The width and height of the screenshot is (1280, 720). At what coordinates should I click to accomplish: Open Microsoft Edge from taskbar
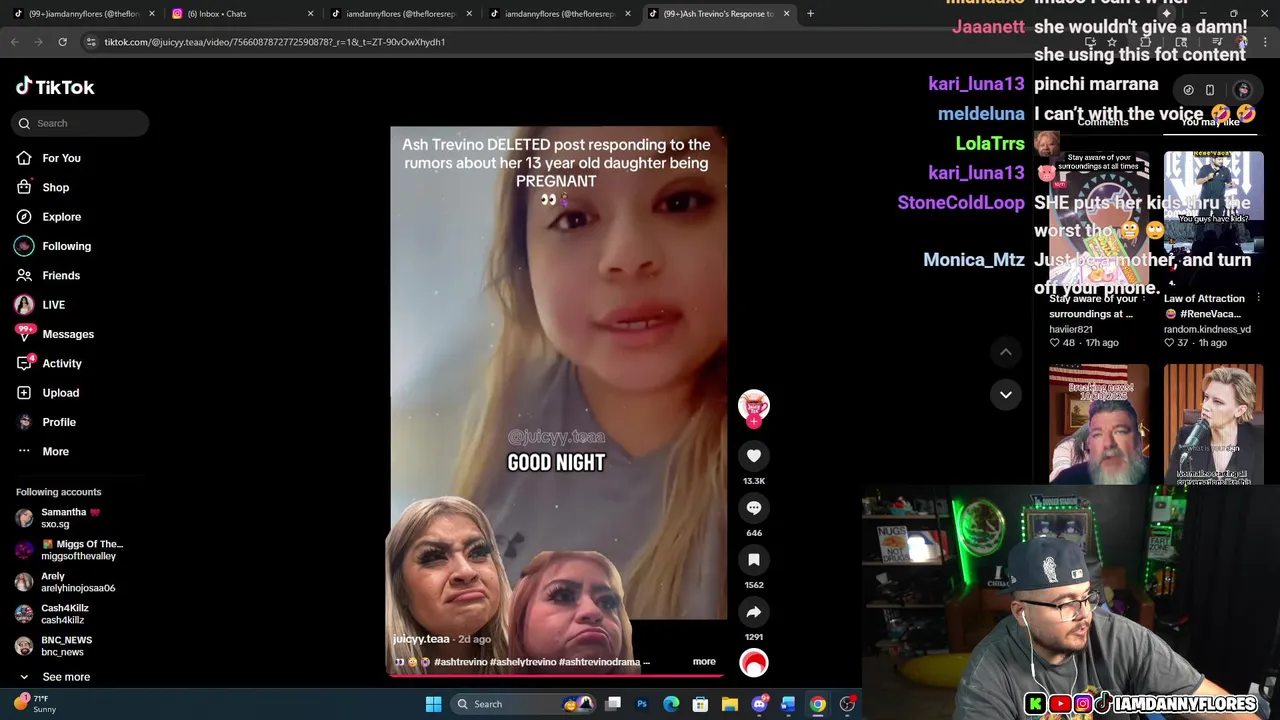click(671, 704)
